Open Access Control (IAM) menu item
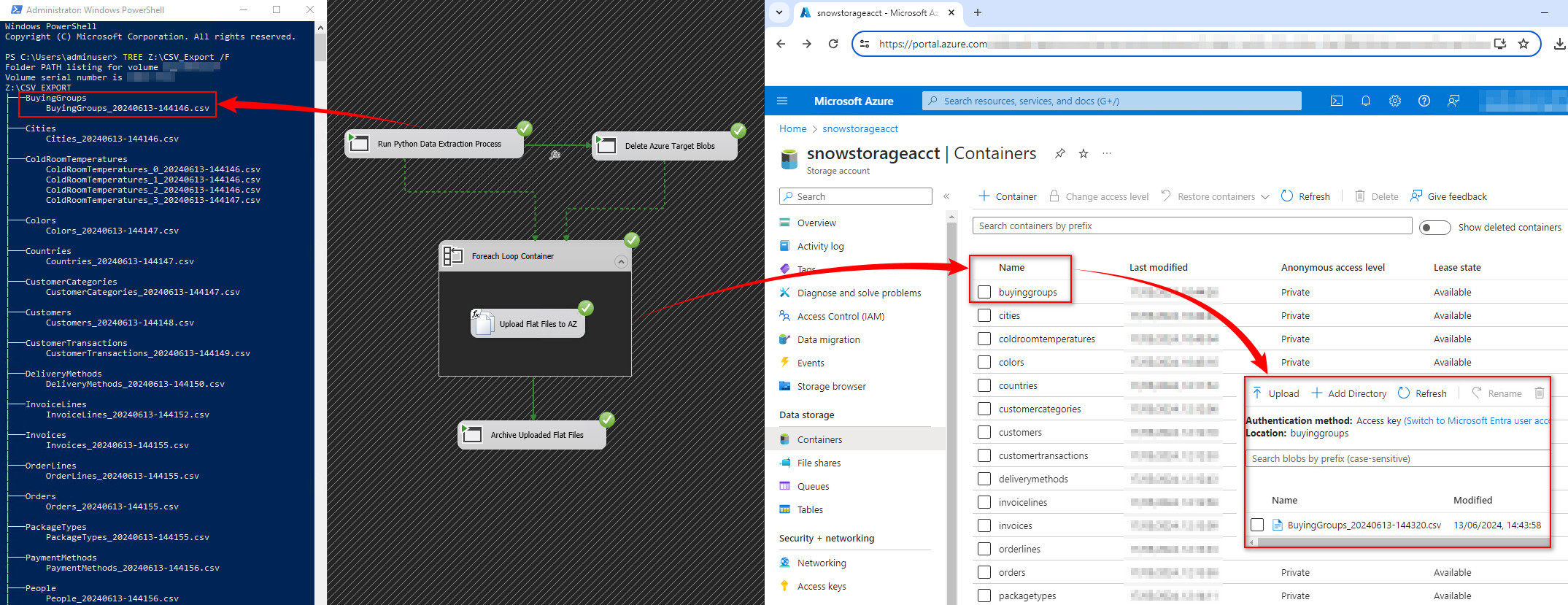Image resolution: width=1568 pixels, height=605 pixels. tap(841, 316)
